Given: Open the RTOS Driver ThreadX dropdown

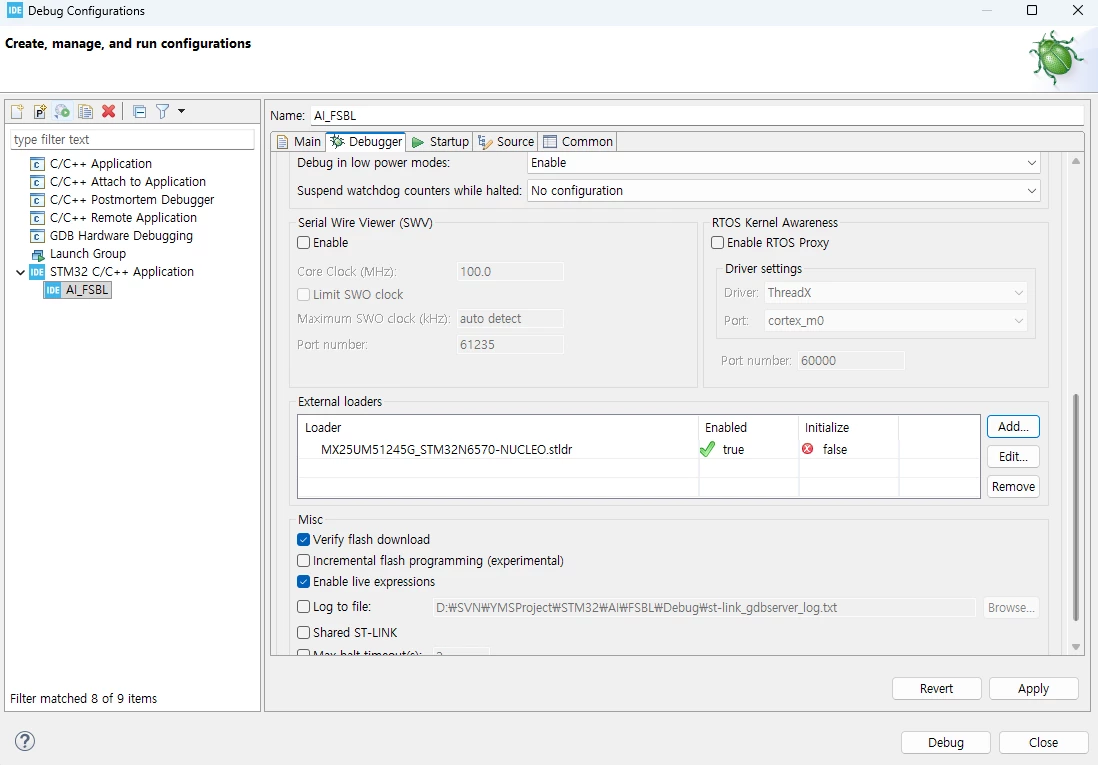Looking at the screenshot, I should 896,293.
